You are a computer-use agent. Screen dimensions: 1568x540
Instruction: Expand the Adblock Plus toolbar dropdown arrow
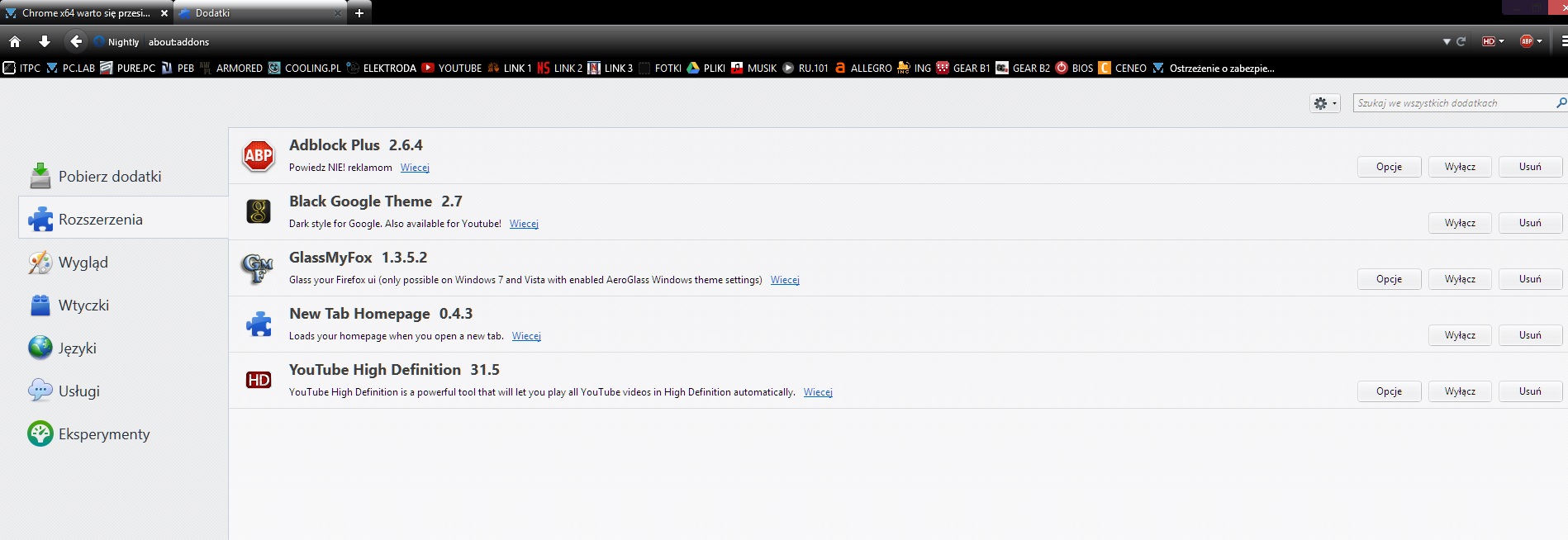[x=1539, y=41]
